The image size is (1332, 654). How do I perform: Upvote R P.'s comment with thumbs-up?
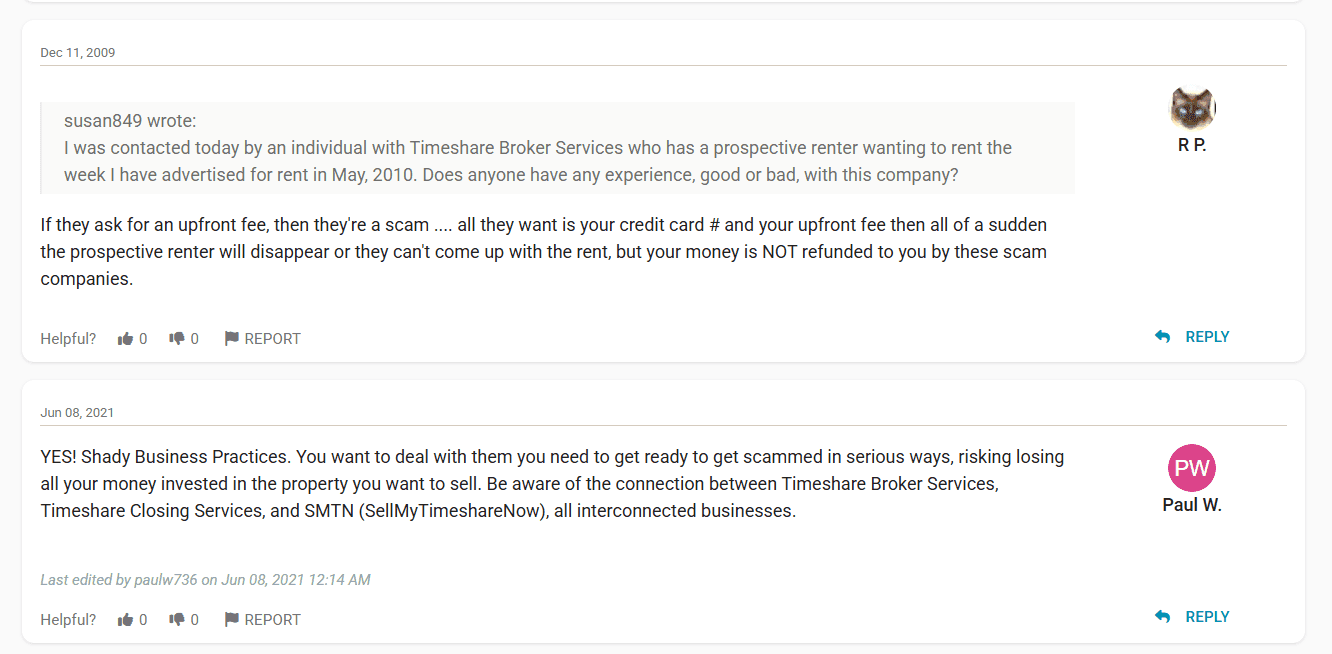click(x=125, y=339)
